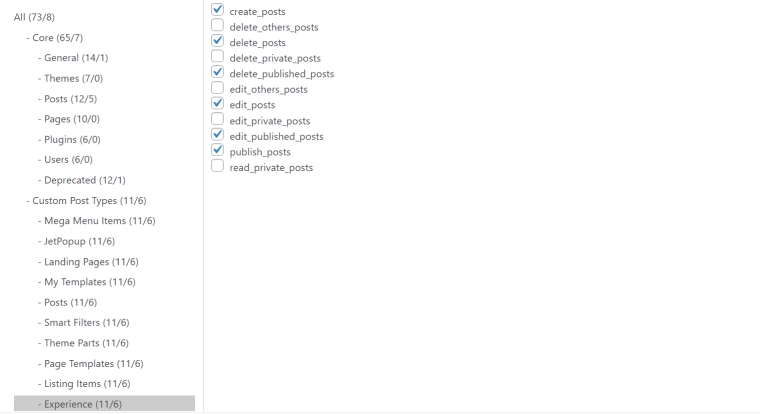Select Custom Post Types (11/6) group
The image size is (760, 414).
(x=89, y=200)
